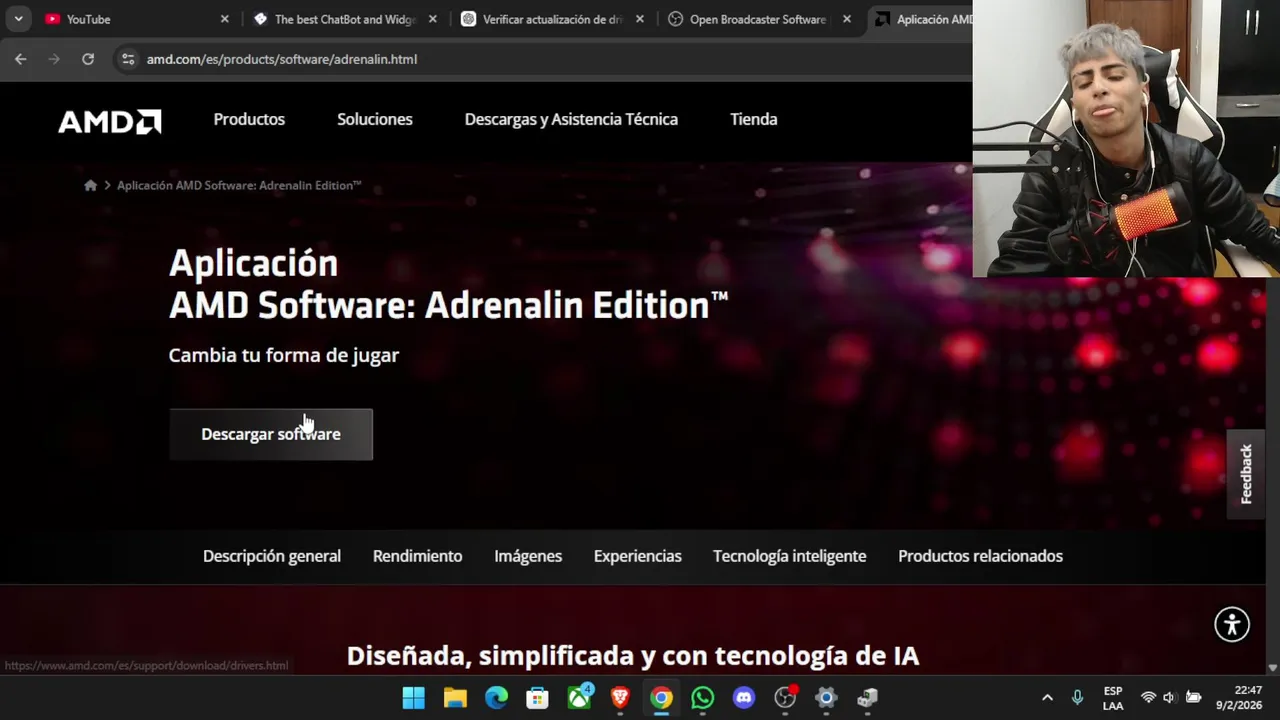Click the microphone tray icon
The width and height of the screenshot is (1280, 720).
point(1077,697)
